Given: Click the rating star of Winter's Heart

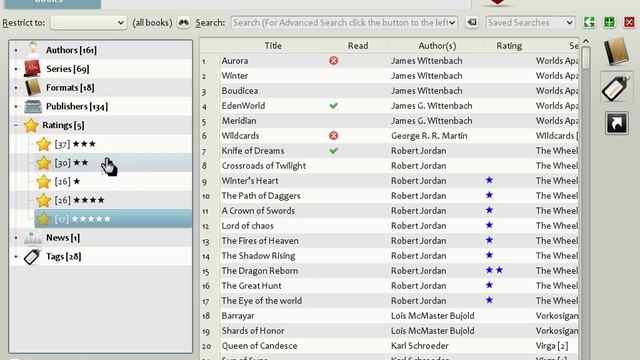Looking at the screenshot, I should [489, 180].
